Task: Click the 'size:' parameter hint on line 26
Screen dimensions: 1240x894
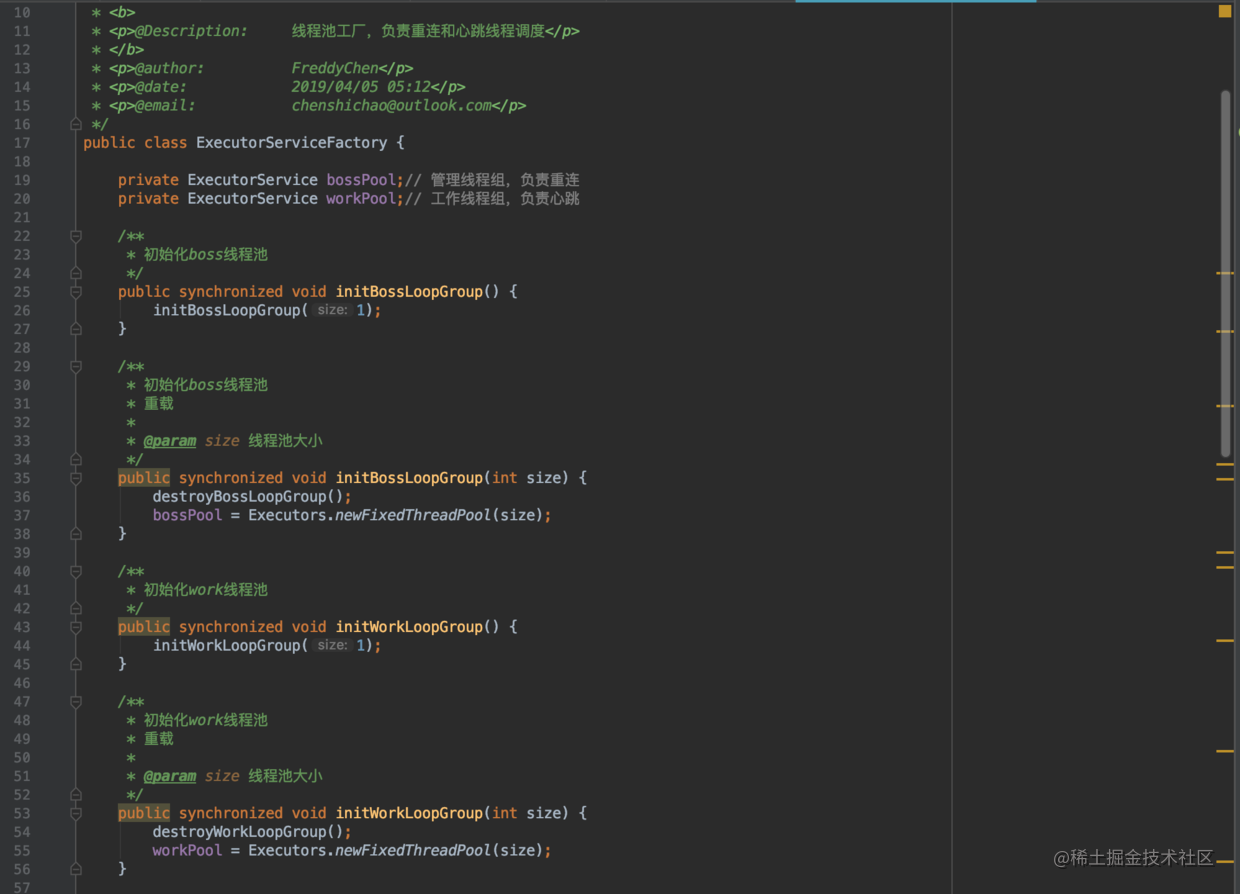Action: coord(332,311)
